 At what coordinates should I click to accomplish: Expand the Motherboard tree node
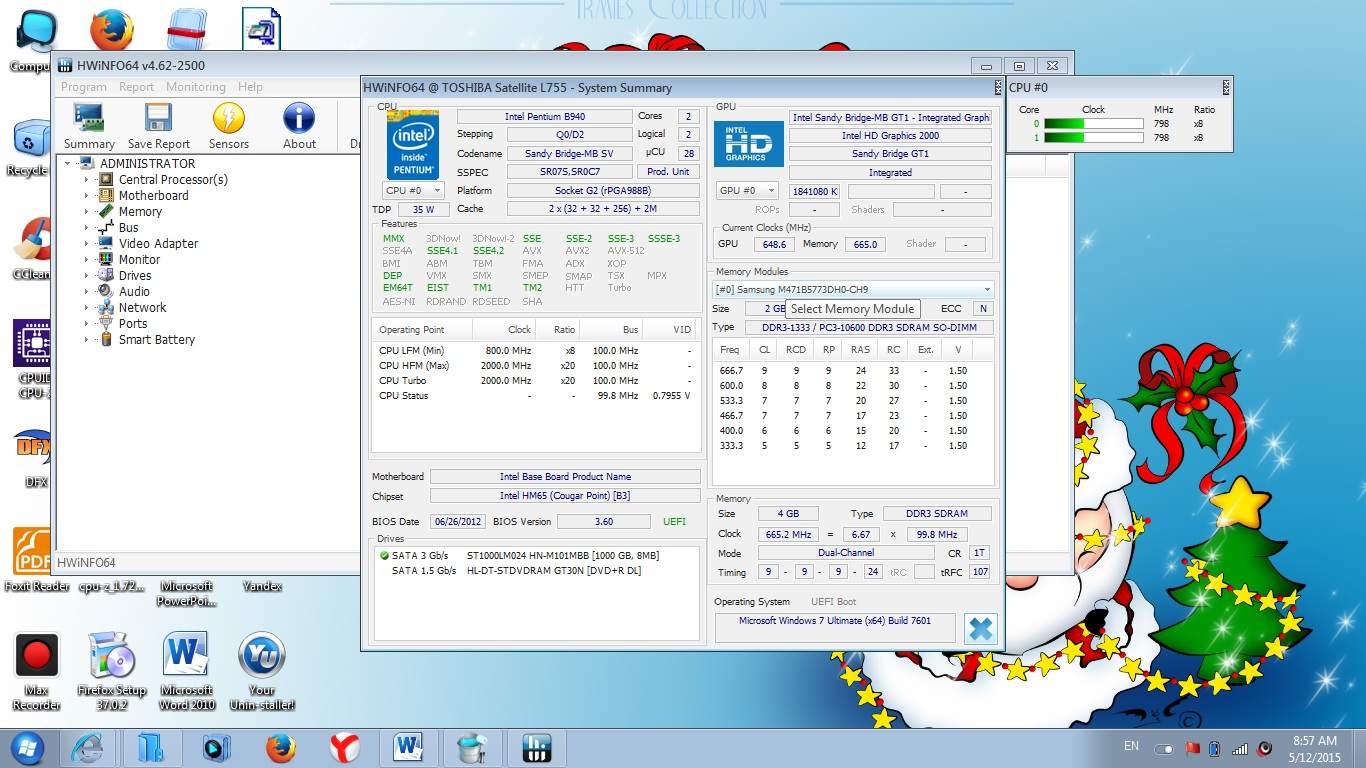[86, 196]
